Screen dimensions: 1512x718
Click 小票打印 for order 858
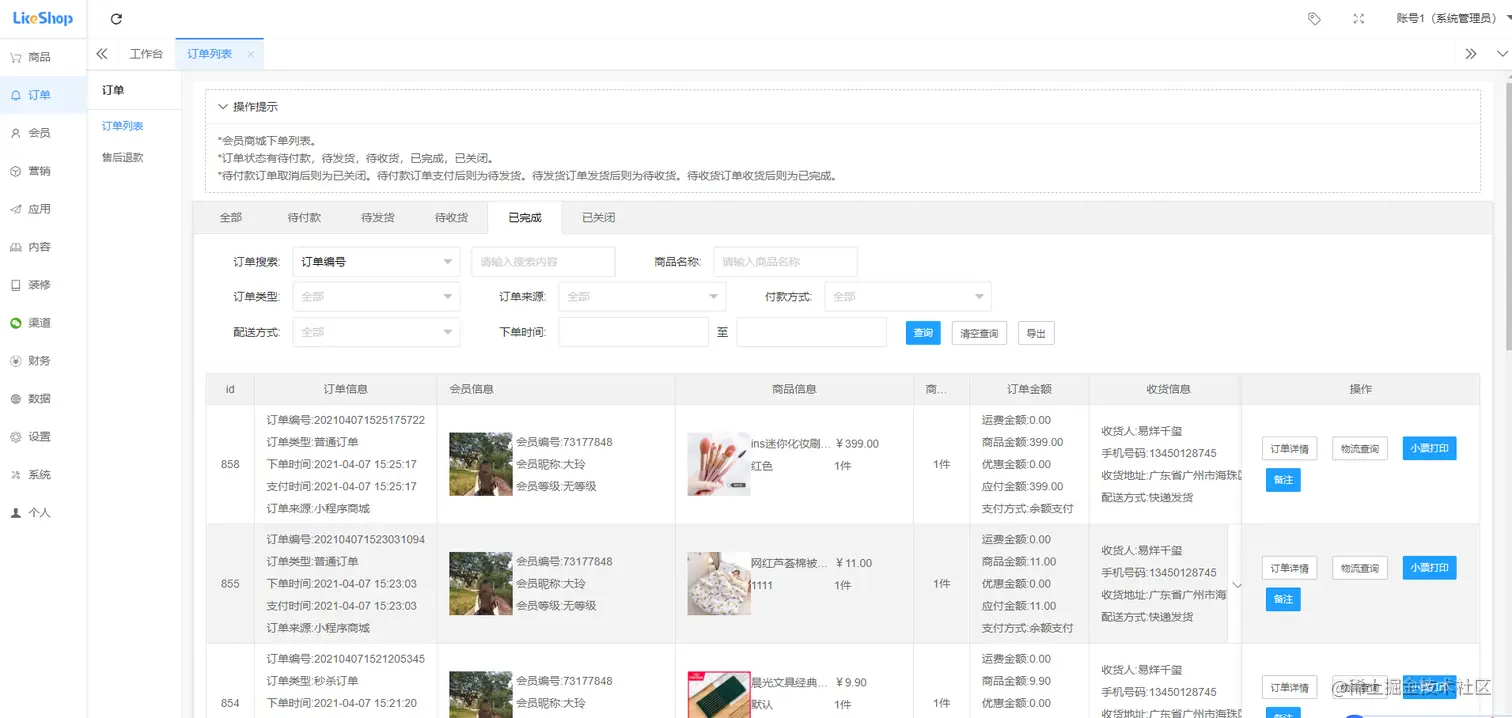(1429, 448)
